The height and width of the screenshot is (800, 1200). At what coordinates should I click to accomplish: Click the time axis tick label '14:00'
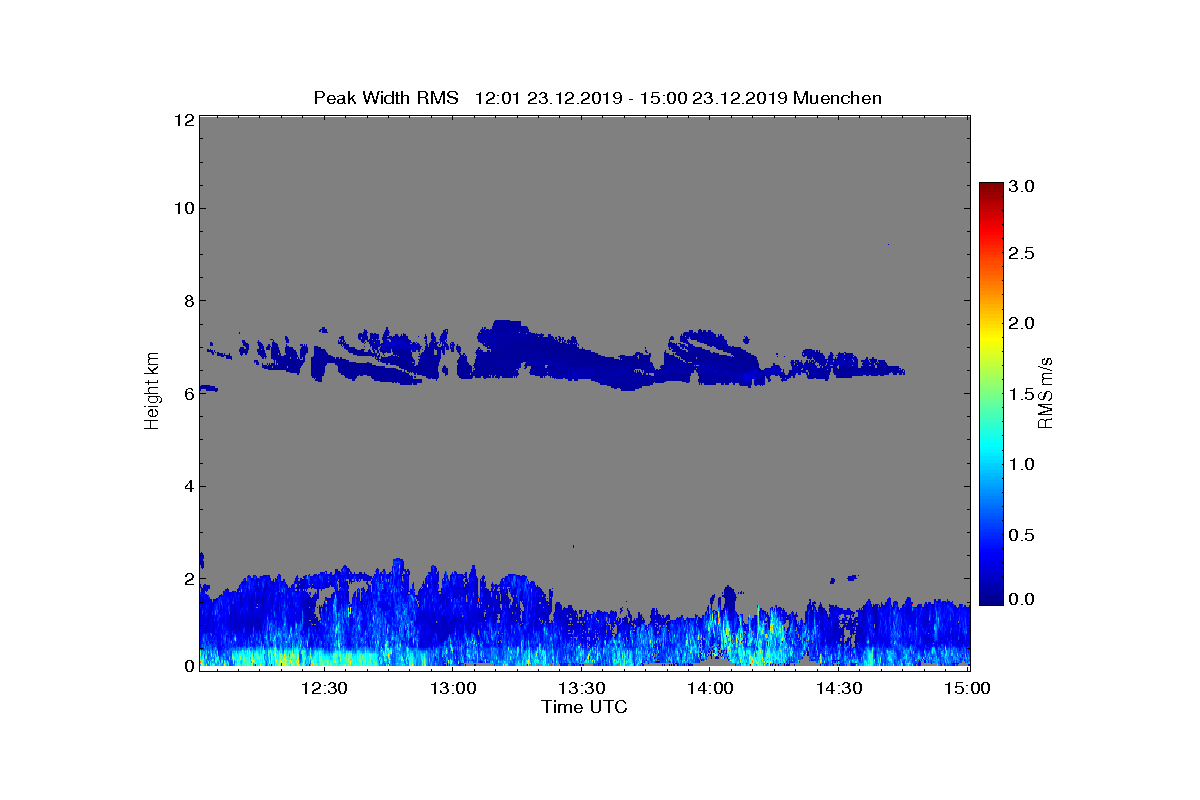coord(711,688)
